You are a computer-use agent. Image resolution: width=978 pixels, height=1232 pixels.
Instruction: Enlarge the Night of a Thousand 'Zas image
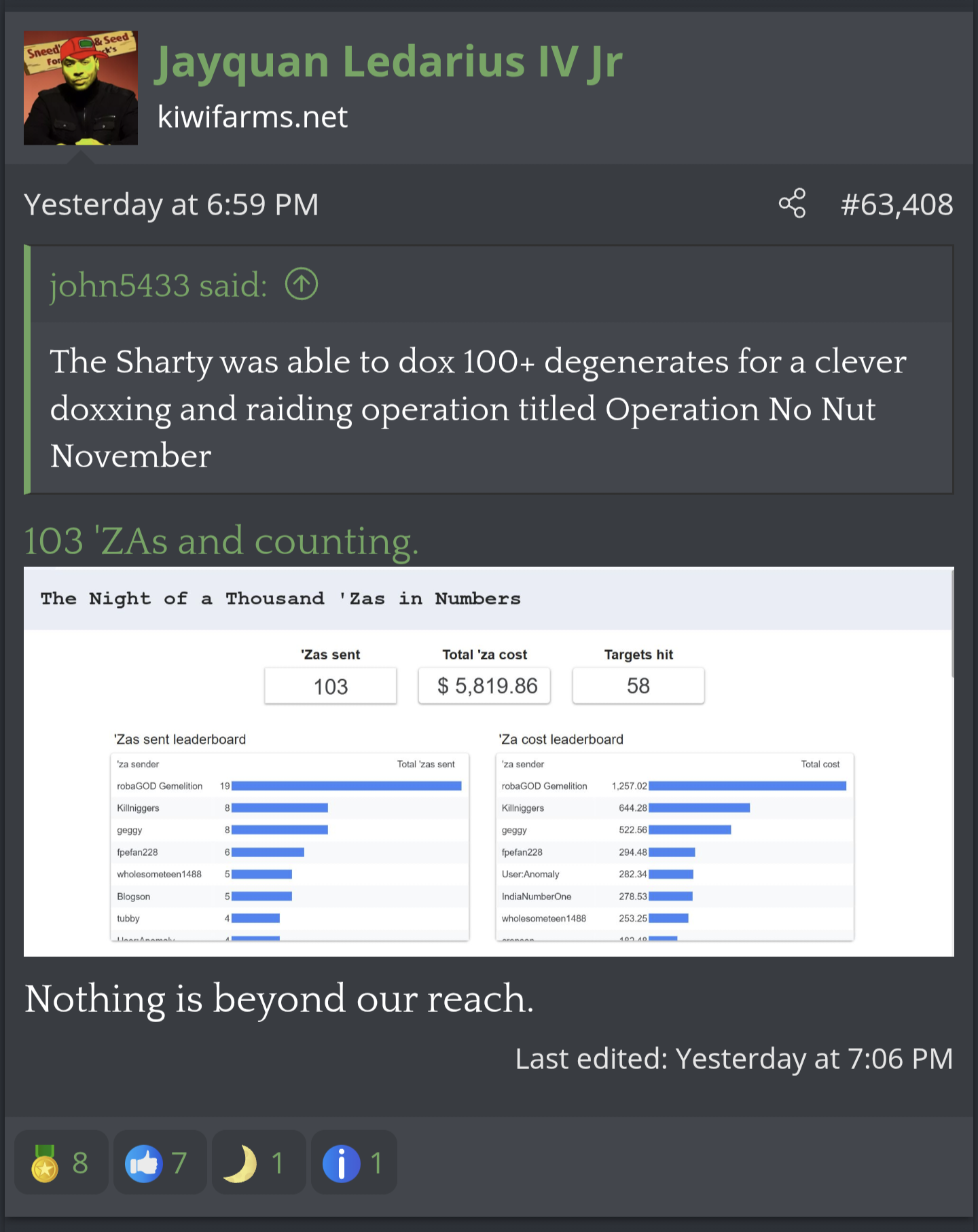pyautogui.click(x=489, y=761)
